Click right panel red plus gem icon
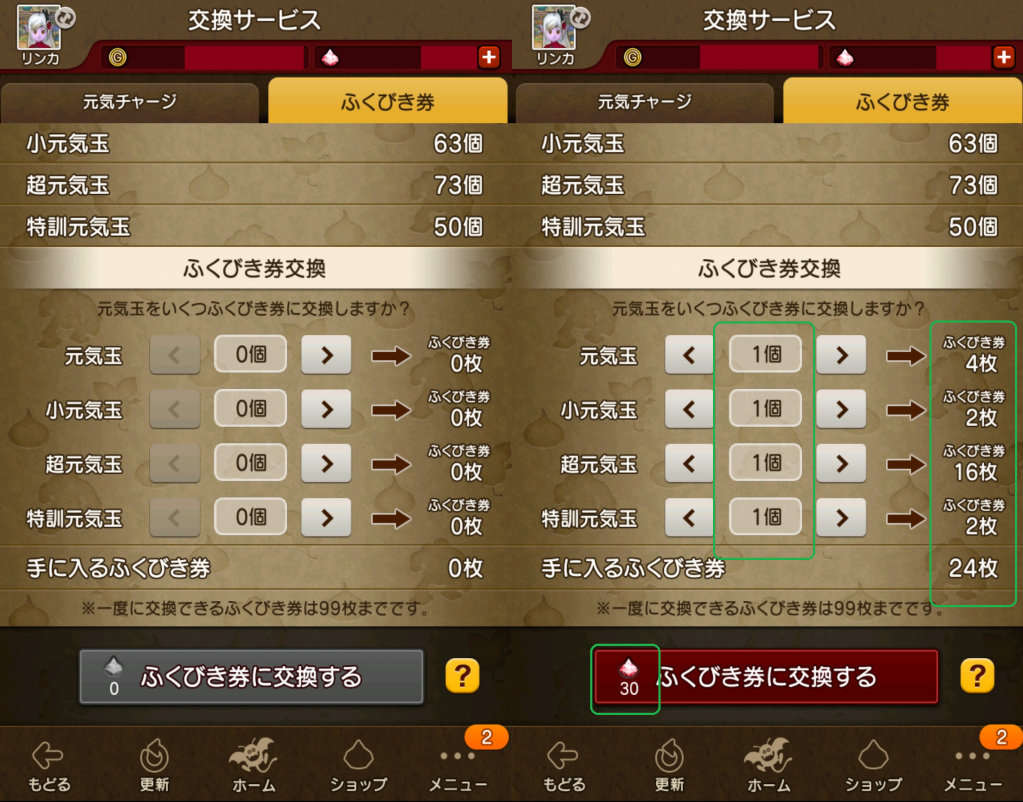Screen dimensions: 1023x802 (1003, 57)
